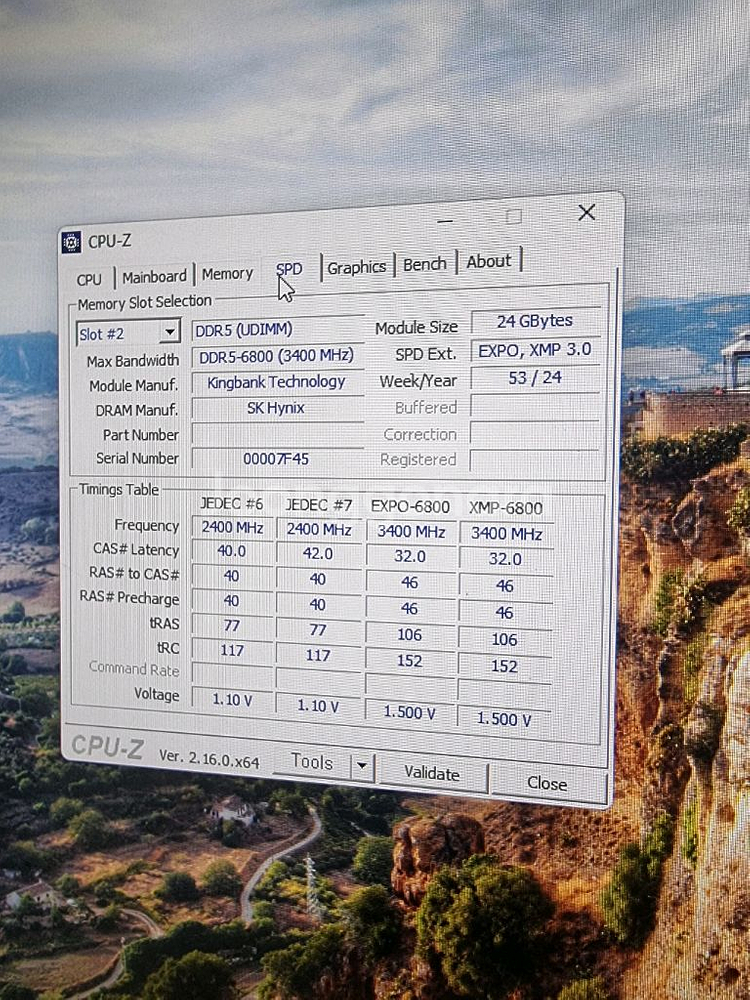Switch to the Bench tab
Viewport: 750px width, 1000px height.
click(425, 264)
